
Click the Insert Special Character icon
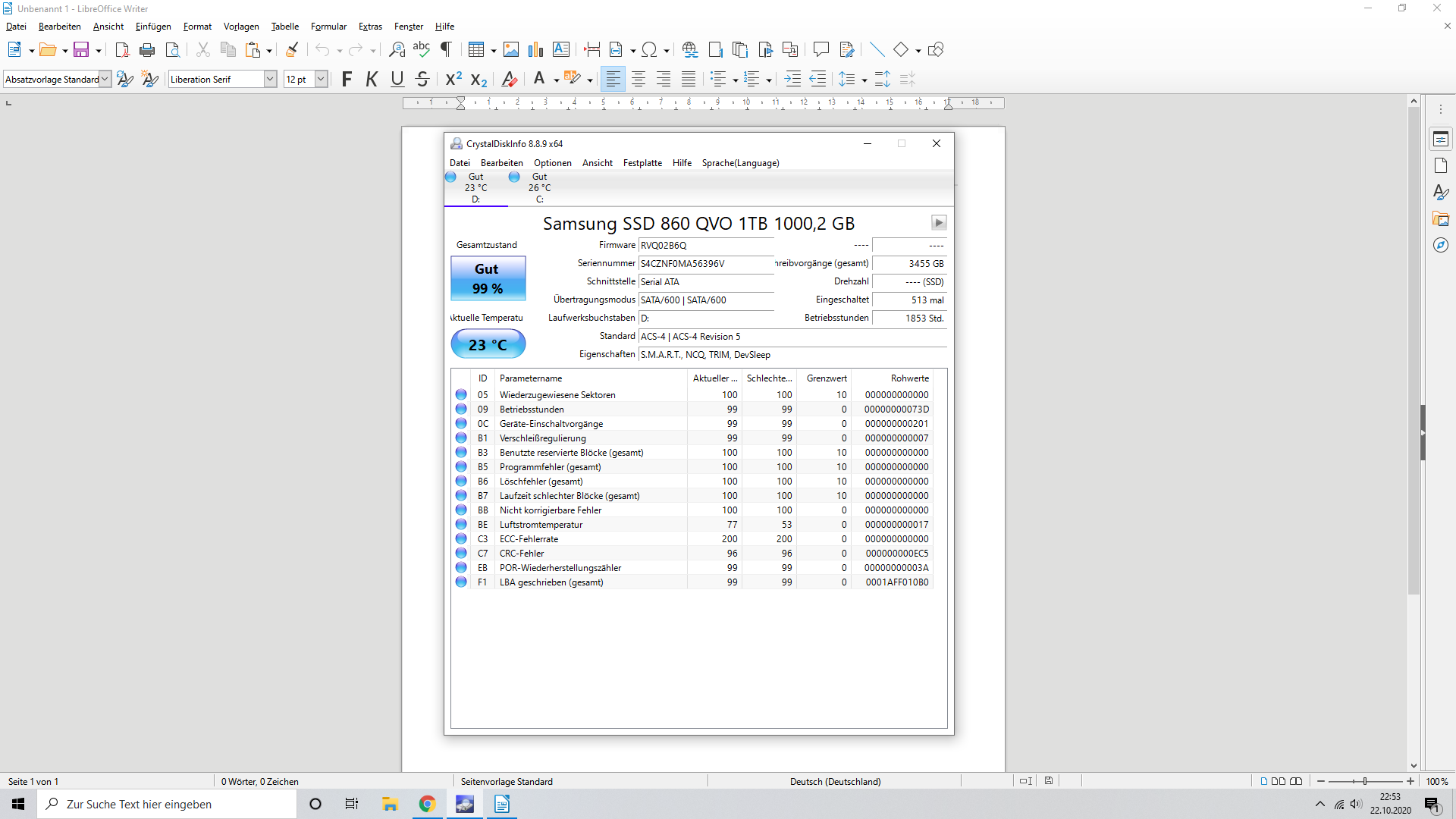tap(649, 50)
